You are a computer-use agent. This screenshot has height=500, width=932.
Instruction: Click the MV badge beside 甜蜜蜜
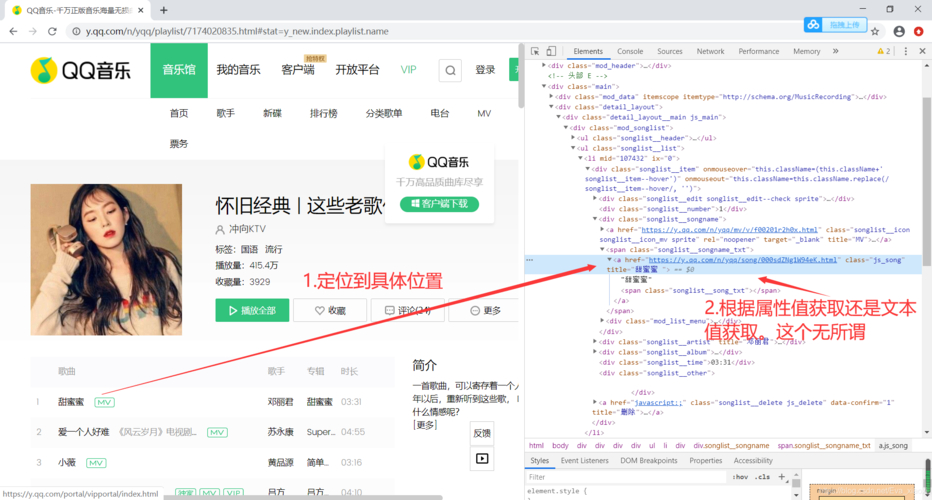[105, 402]
